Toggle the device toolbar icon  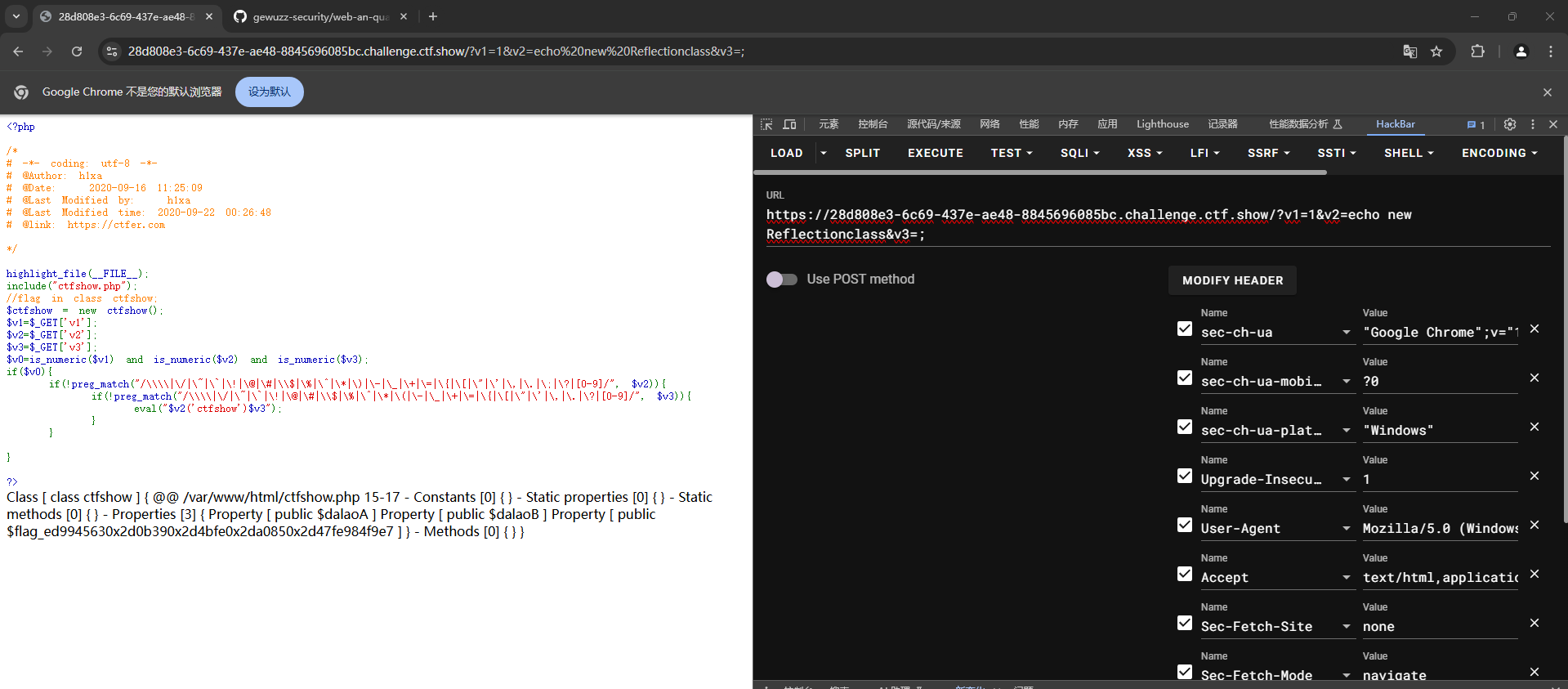coord(789,124)
